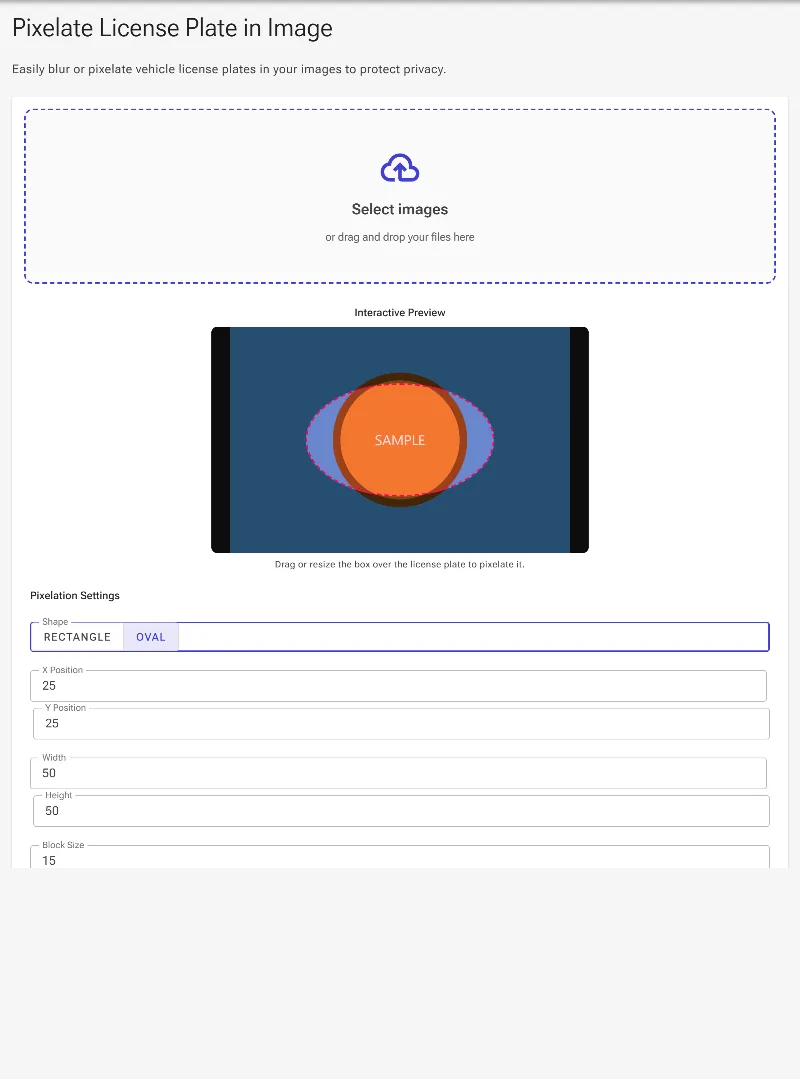Focus the X Position input field

398,686
